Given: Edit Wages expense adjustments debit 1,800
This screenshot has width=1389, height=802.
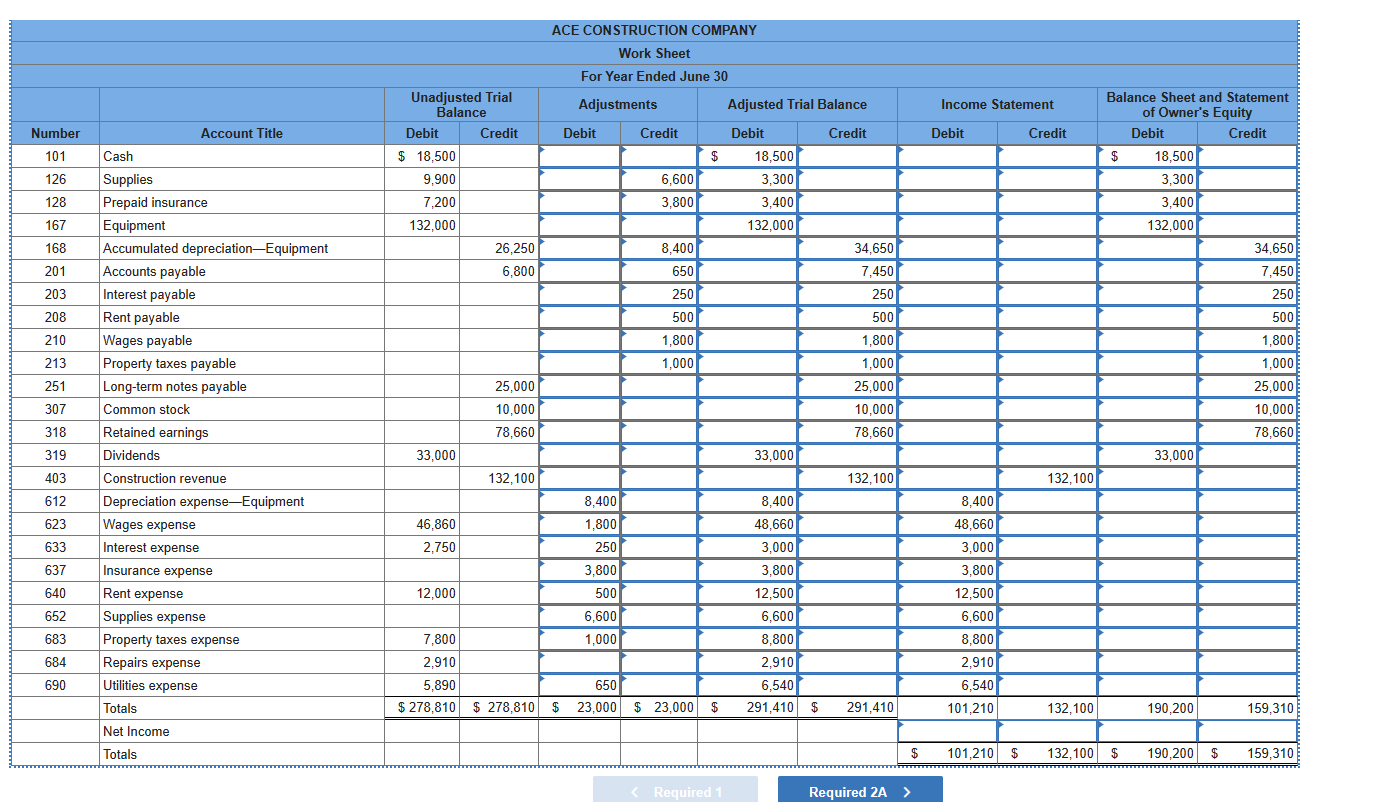Looking at the screenshot, I should point(579,524).
